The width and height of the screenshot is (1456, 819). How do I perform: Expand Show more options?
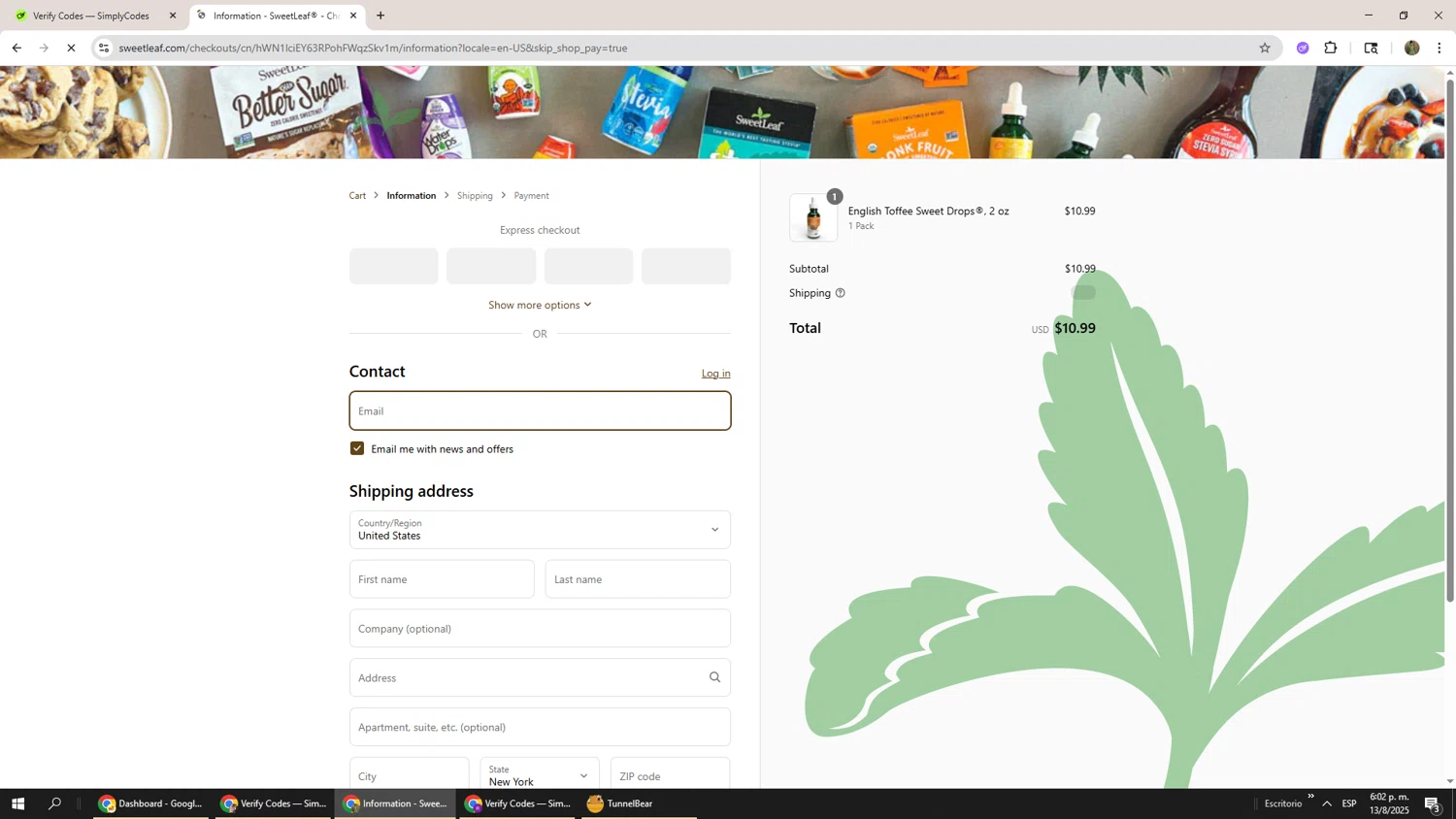(x=540, y=305)
